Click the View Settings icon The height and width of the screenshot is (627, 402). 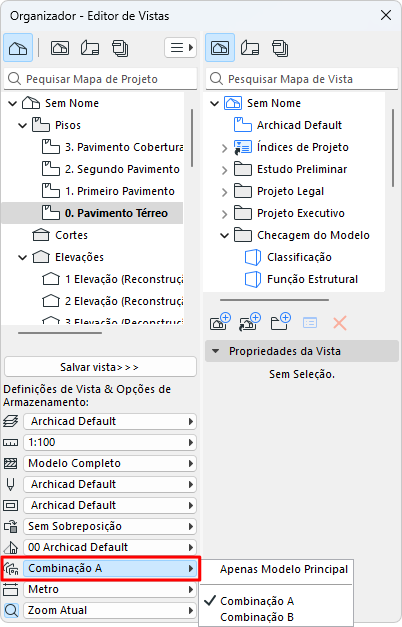click(310, 323)
